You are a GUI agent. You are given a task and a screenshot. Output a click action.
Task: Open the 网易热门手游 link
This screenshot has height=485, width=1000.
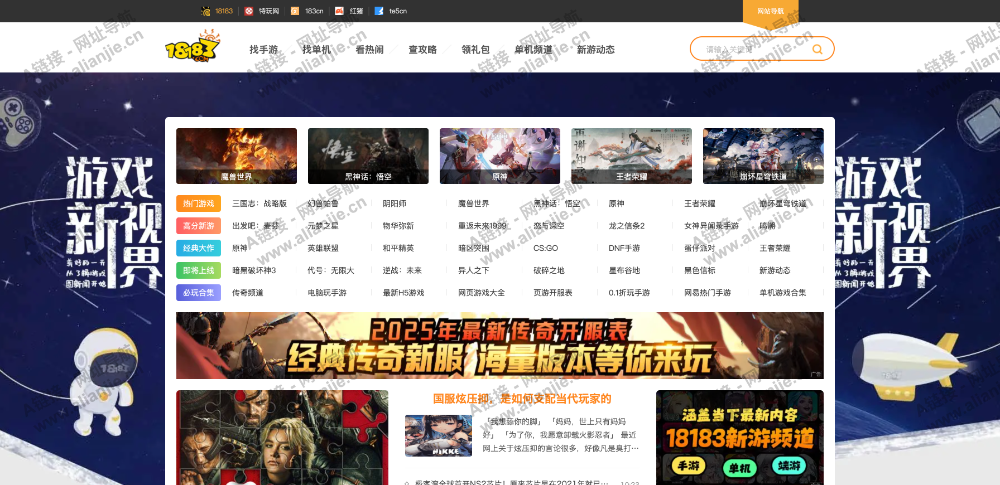click(707, 293)
